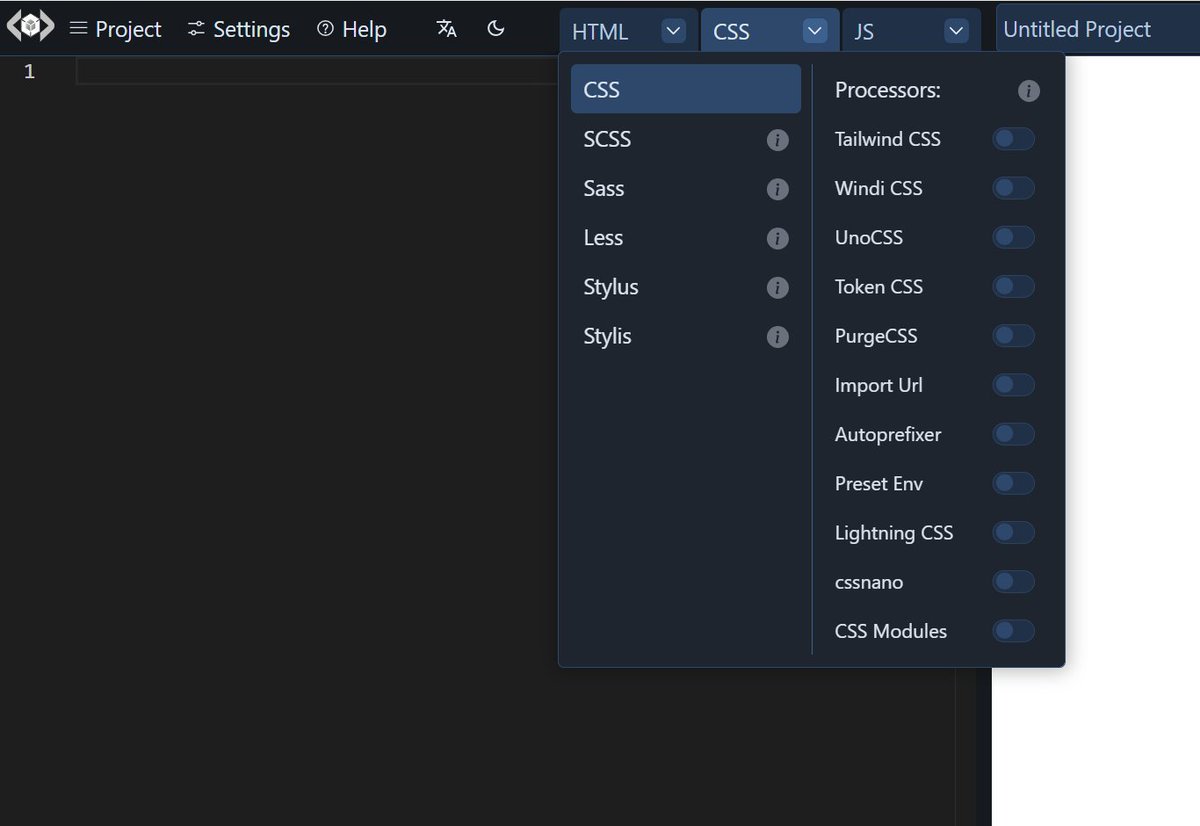The width and height of the screenshot is (1200, 826).
Task: Click the Lightning CSS label text
Action: (894, 533)
